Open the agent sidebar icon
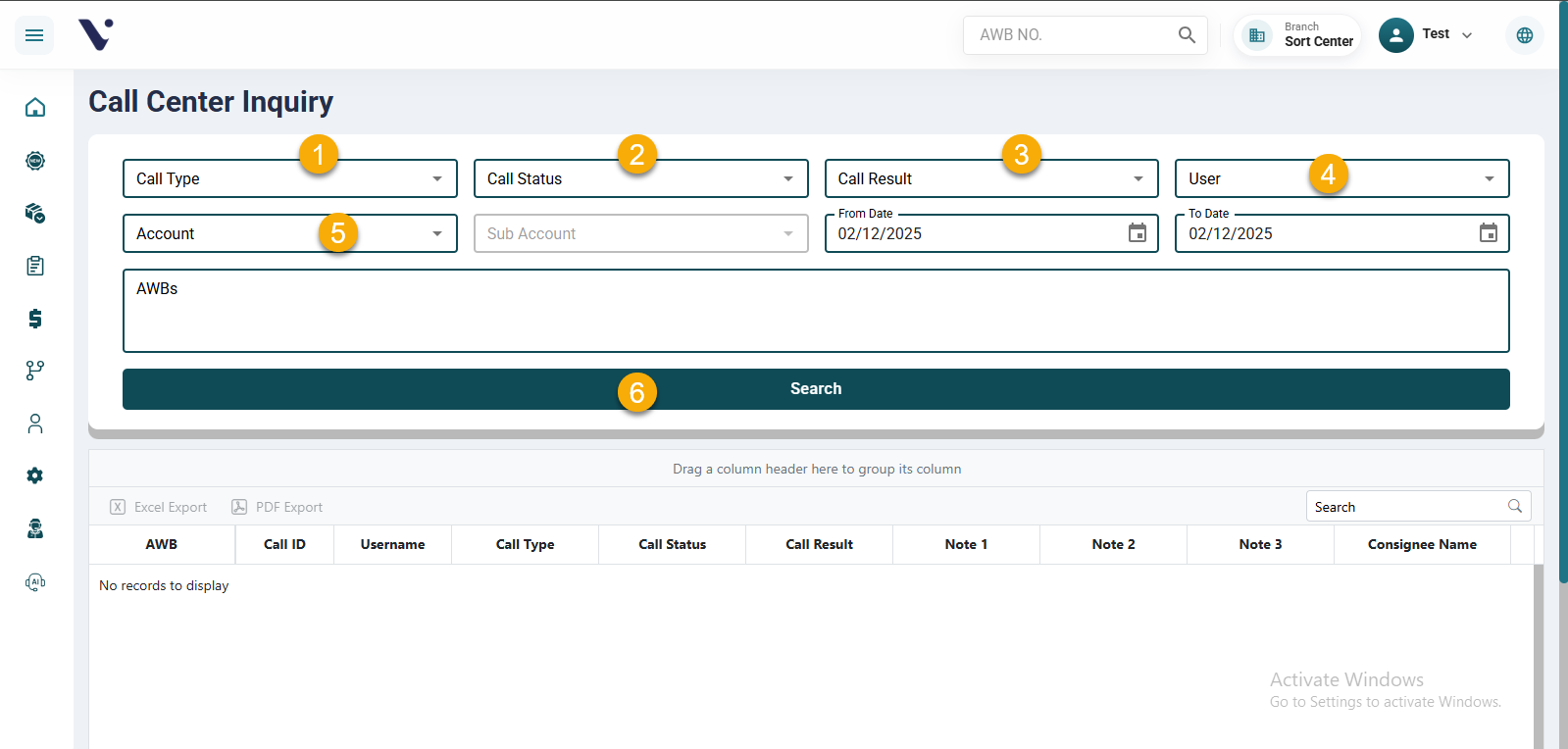Viewport: 1568px width, 749px height. [x=35, y=528]
